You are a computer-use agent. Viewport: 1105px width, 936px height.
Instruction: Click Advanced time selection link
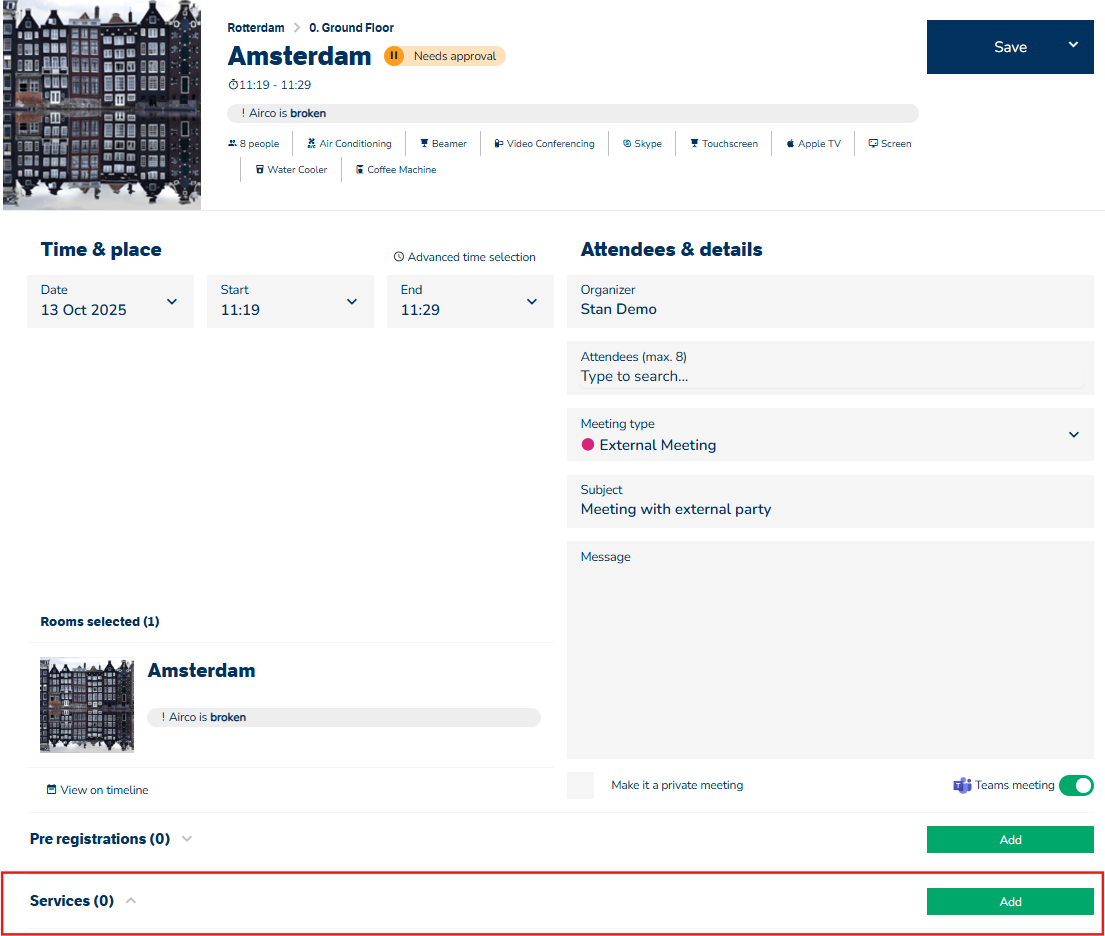(465, 257)
